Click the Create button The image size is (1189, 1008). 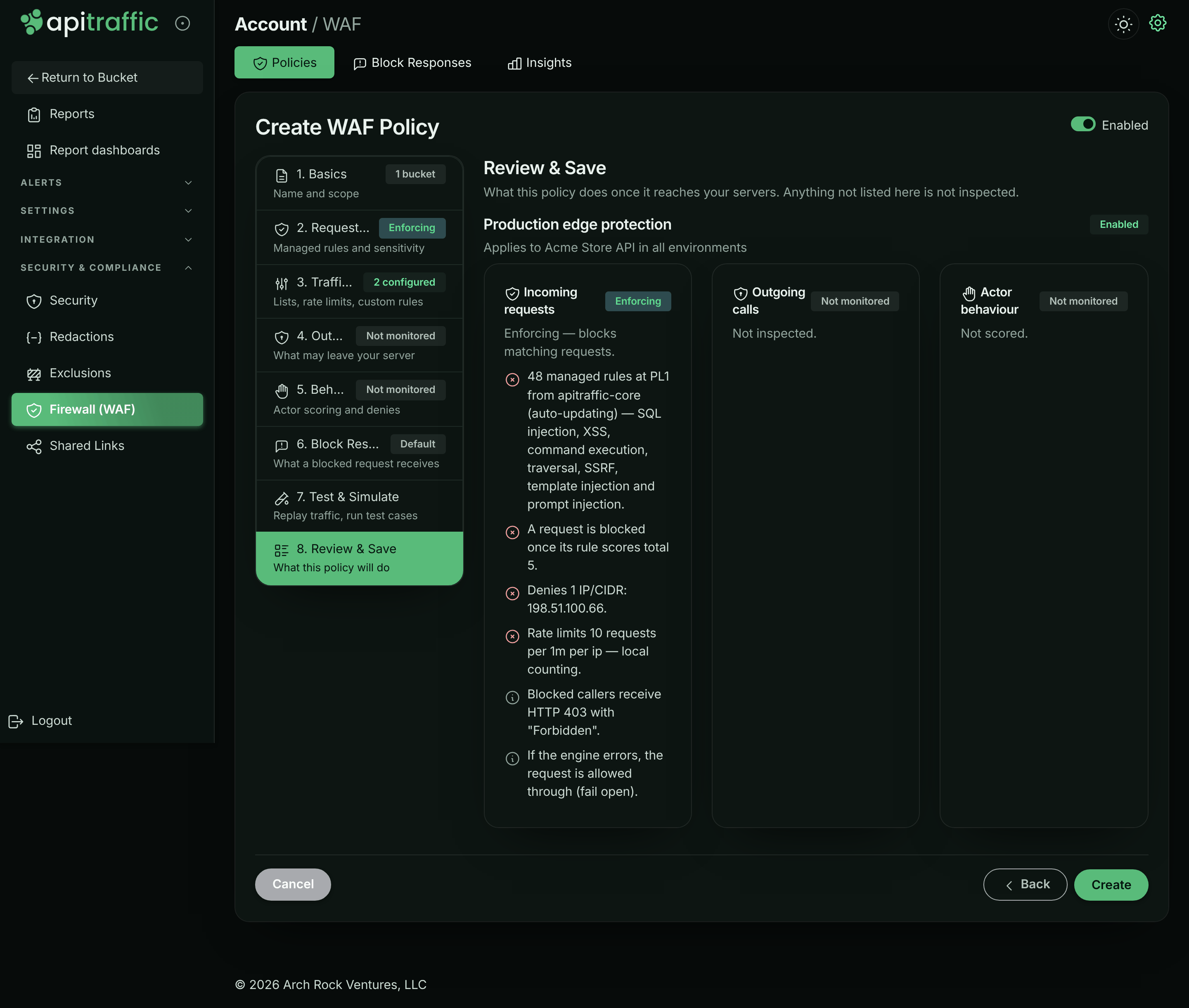click(1111, 885)
